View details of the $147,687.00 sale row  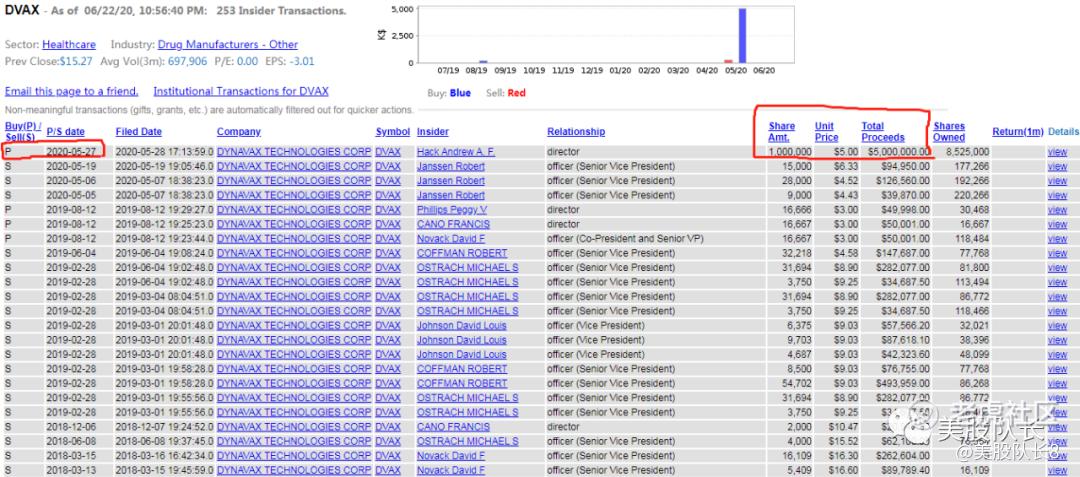[1057, 253]
